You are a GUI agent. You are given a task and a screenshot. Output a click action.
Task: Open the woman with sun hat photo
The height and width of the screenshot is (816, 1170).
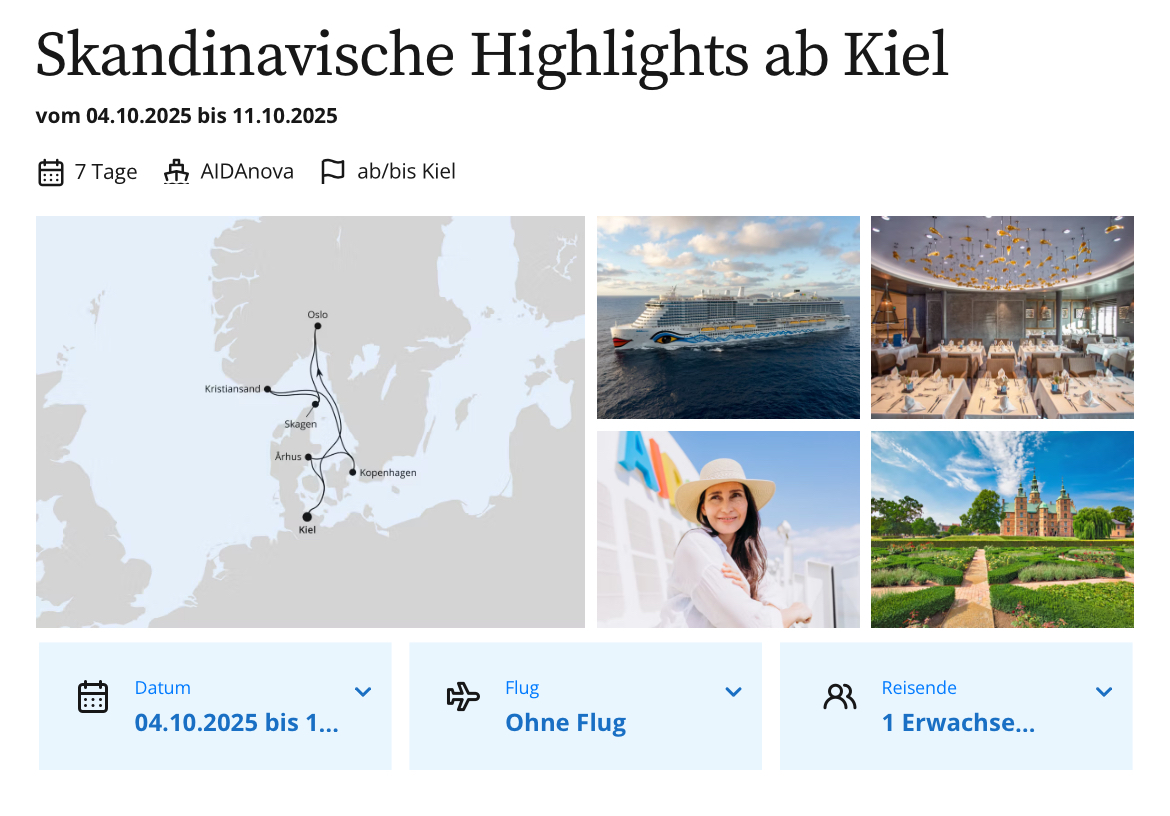728,529
